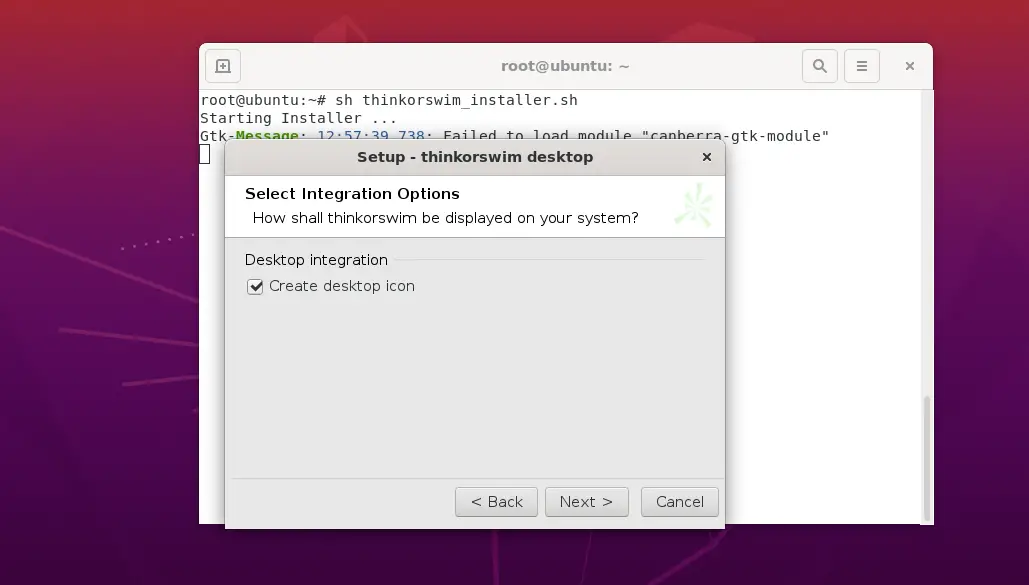Viewport: 1029px width, 585px height.
Task: Click the terminal cursor block
Action: click(205, 154)
